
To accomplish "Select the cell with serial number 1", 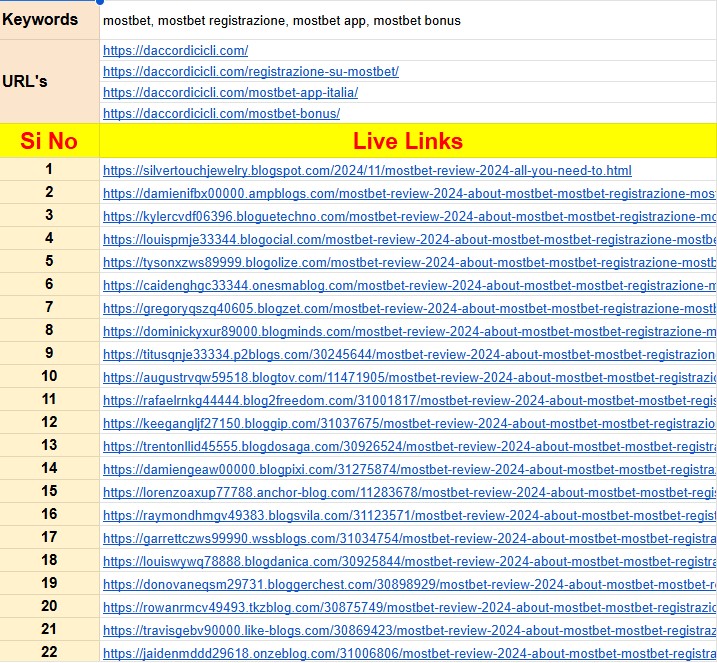I will pos(49,169).
